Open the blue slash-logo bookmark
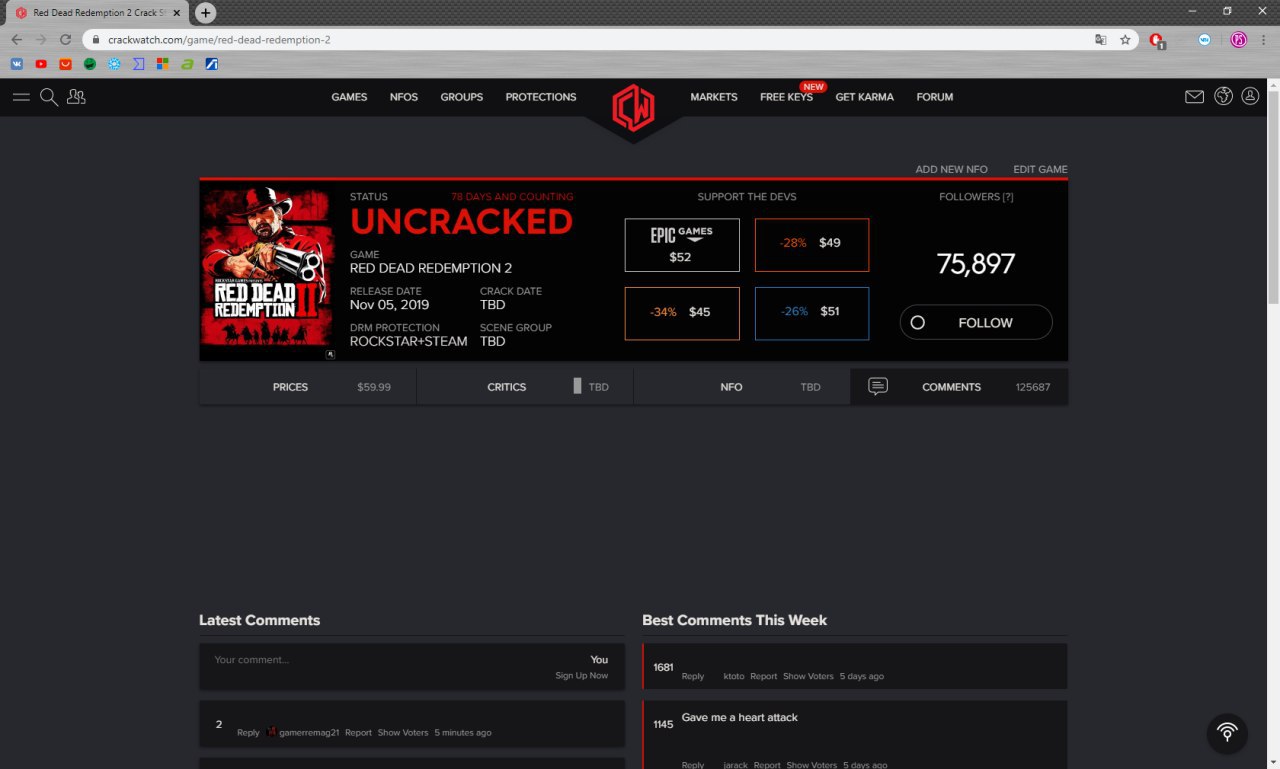This screenshot has height=769, width=1280. [x=211, y=64]
